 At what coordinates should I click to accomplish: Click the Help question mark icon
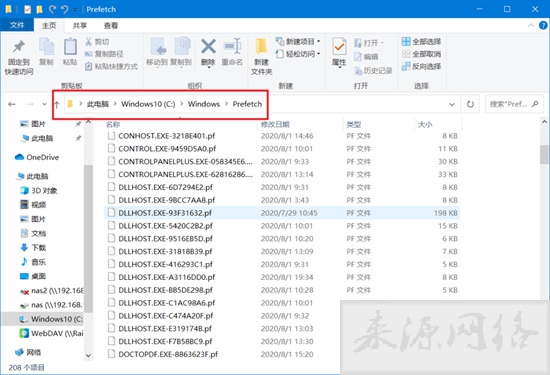coord(543,25)
